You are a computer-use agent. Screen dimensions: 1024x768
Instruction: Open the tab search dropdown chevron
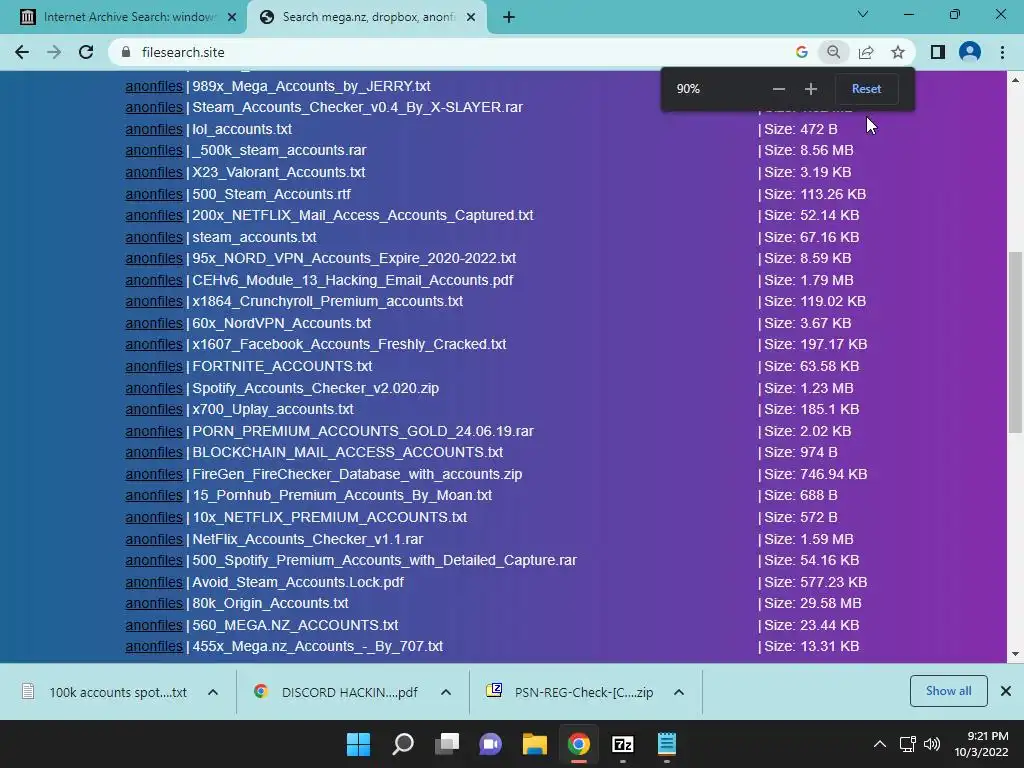pyautogui.click(x=863, y=14)
